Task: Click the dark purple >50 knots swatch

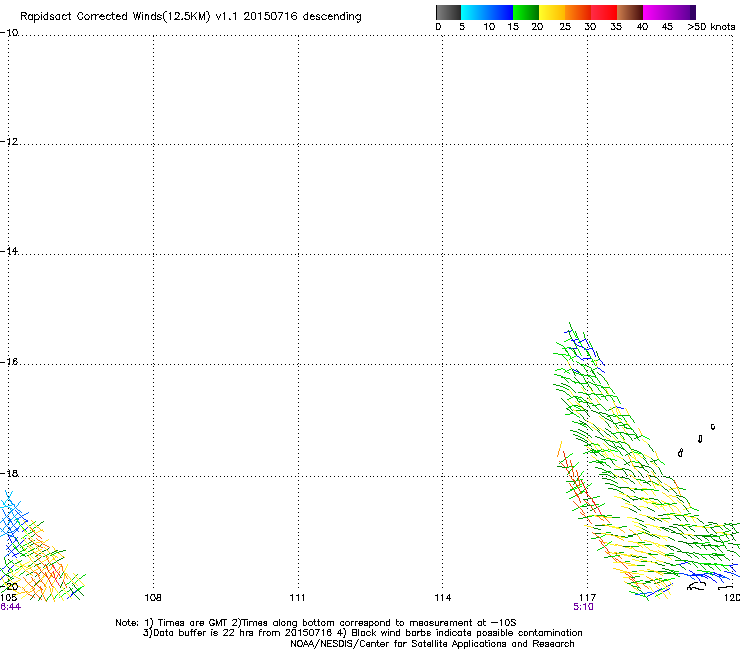Action: (x=693, y=12)
